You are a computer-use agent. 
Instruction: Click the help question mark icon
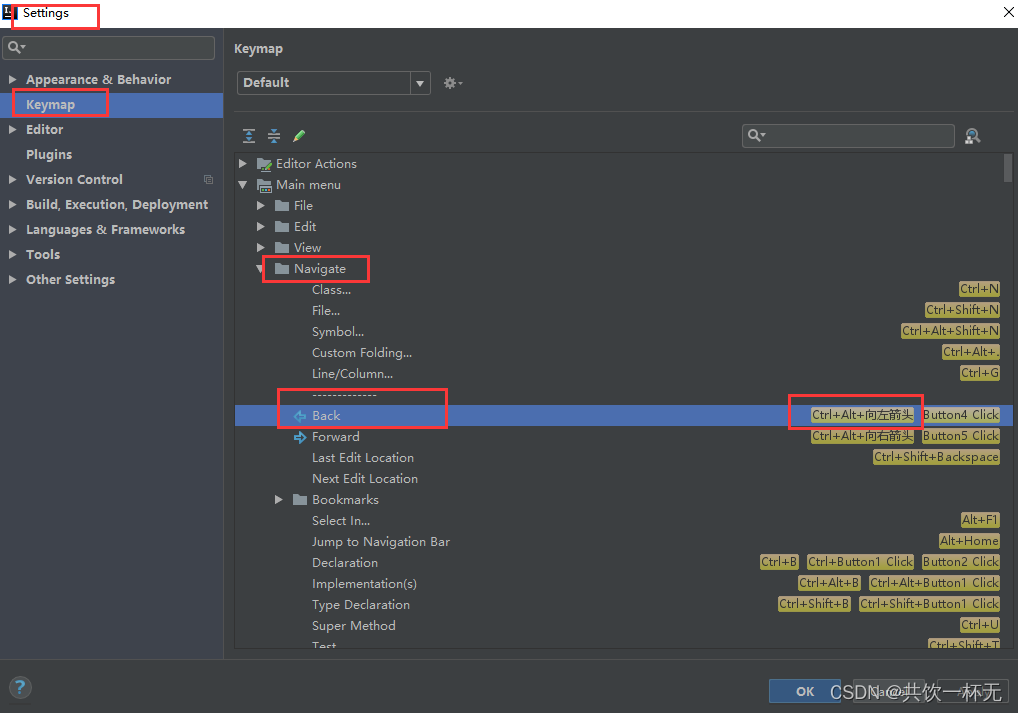click(20, 687)
